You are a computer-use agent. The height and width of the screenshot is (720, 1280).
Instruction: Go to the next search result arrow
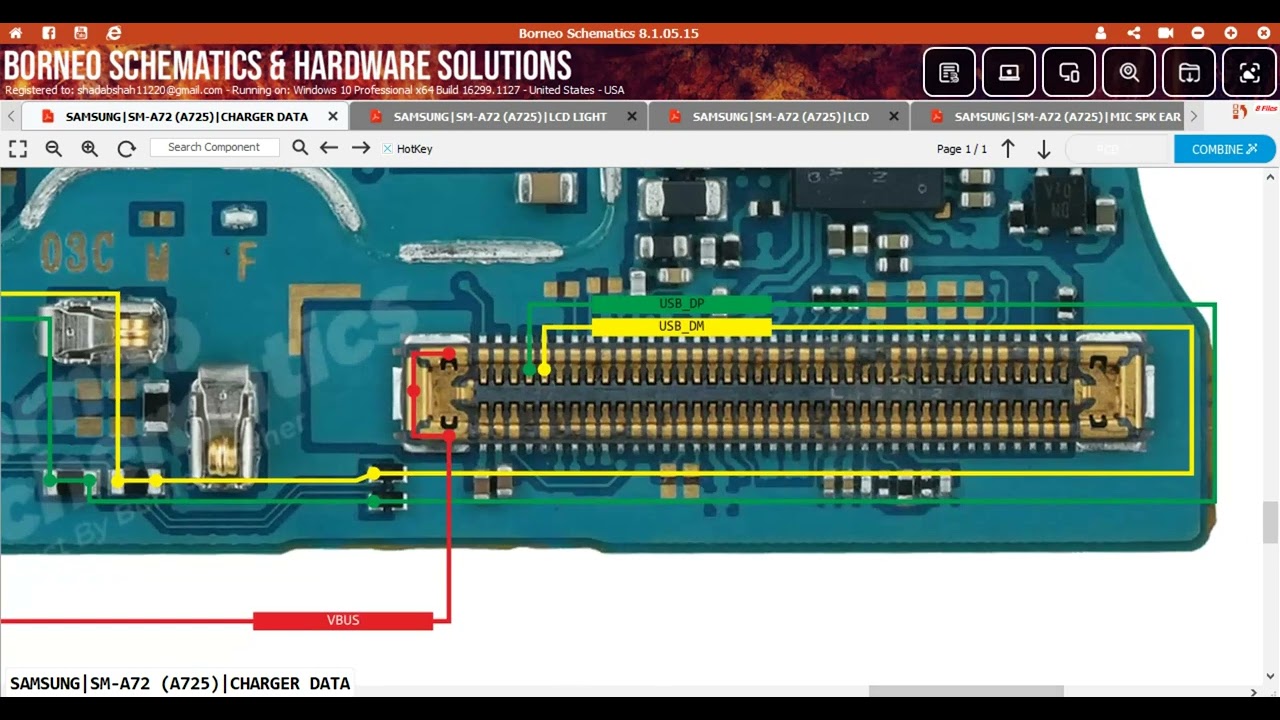coord(361,148)
